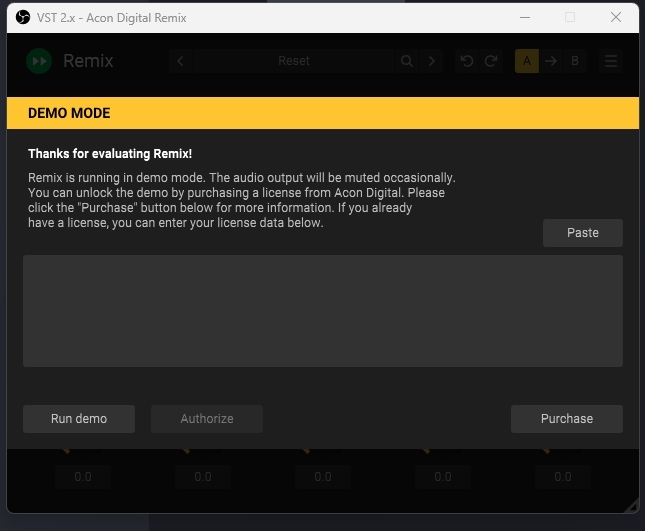Viewport: 645px width, 531px height.
Task: Open the preset search magnifier
Action: [407, 61]
